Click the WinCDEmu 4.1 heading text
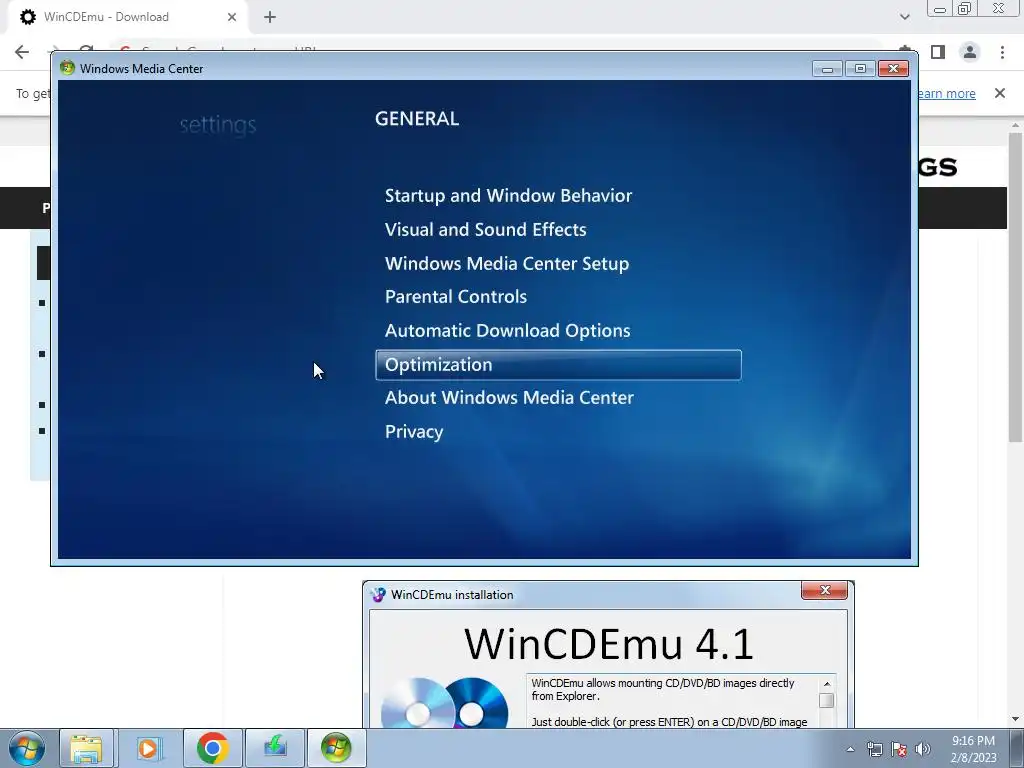The image size is (1024, 768). pos(609,643)
